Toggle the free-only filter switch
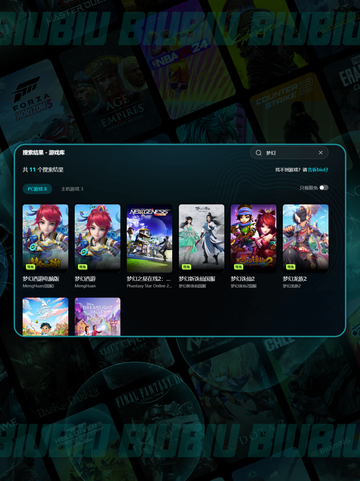 324,188
